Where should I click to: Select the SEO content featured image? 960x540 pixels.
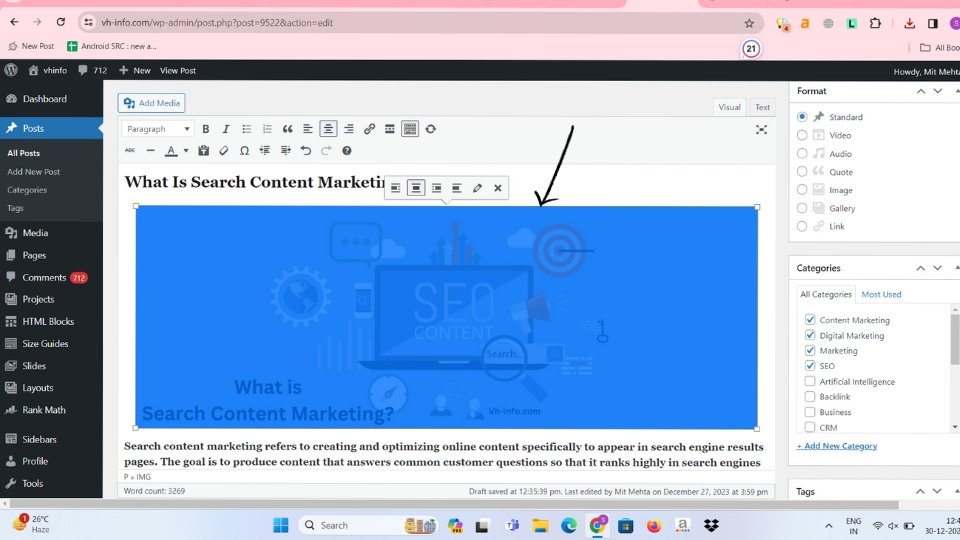[x=446, y=317]
